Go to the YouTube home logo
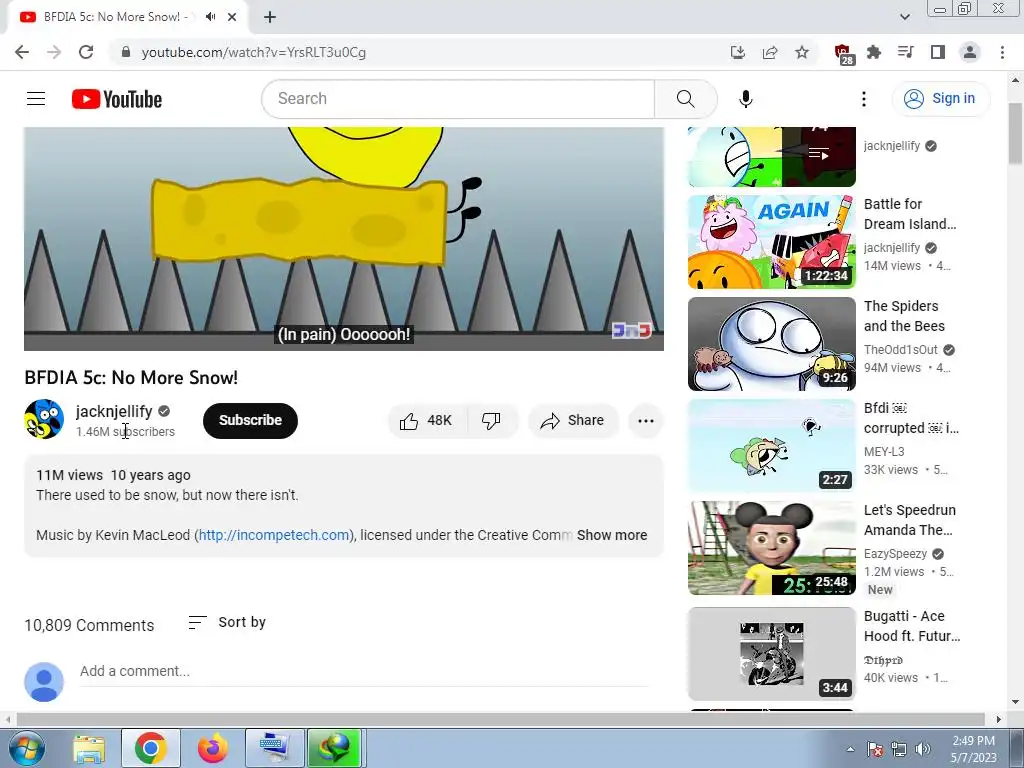 coord(117,99)
